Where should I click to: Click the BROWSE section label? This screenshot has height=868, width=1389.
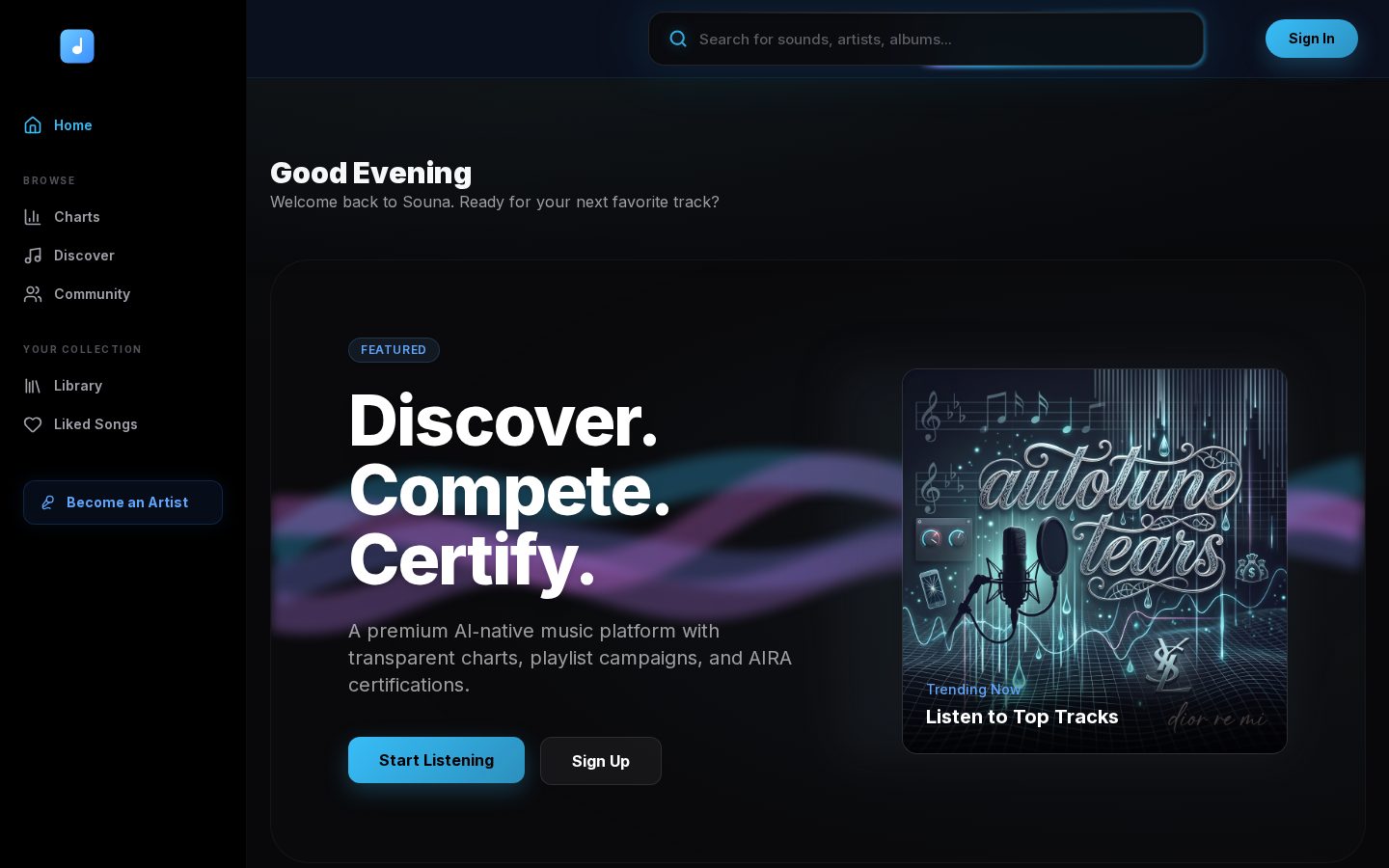coord(49,180)
